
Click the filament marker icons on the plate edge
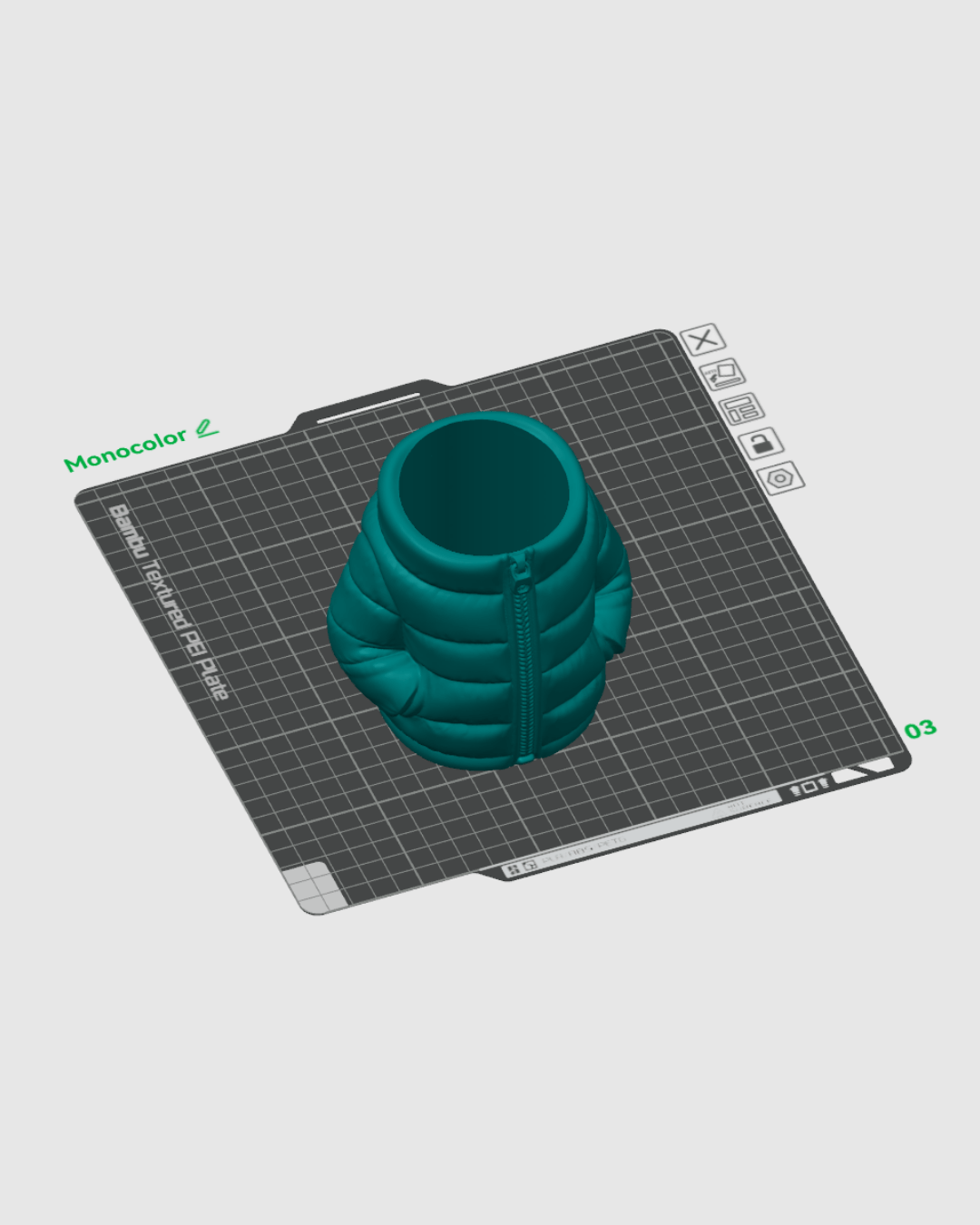click(x=809, y=785)
